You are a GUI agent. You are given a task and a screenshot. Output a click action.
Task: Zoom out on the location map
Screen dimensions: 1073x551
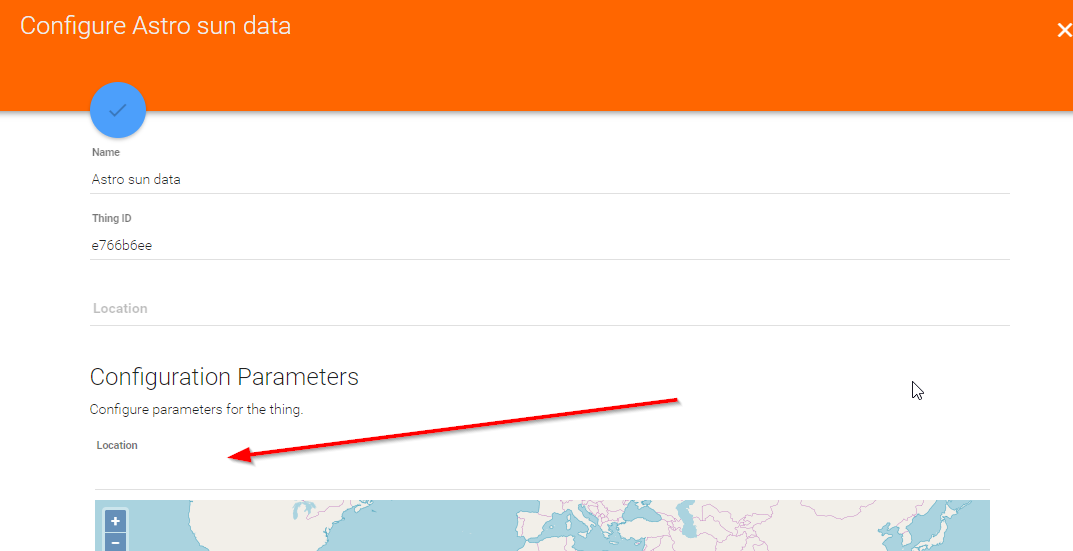115,543
